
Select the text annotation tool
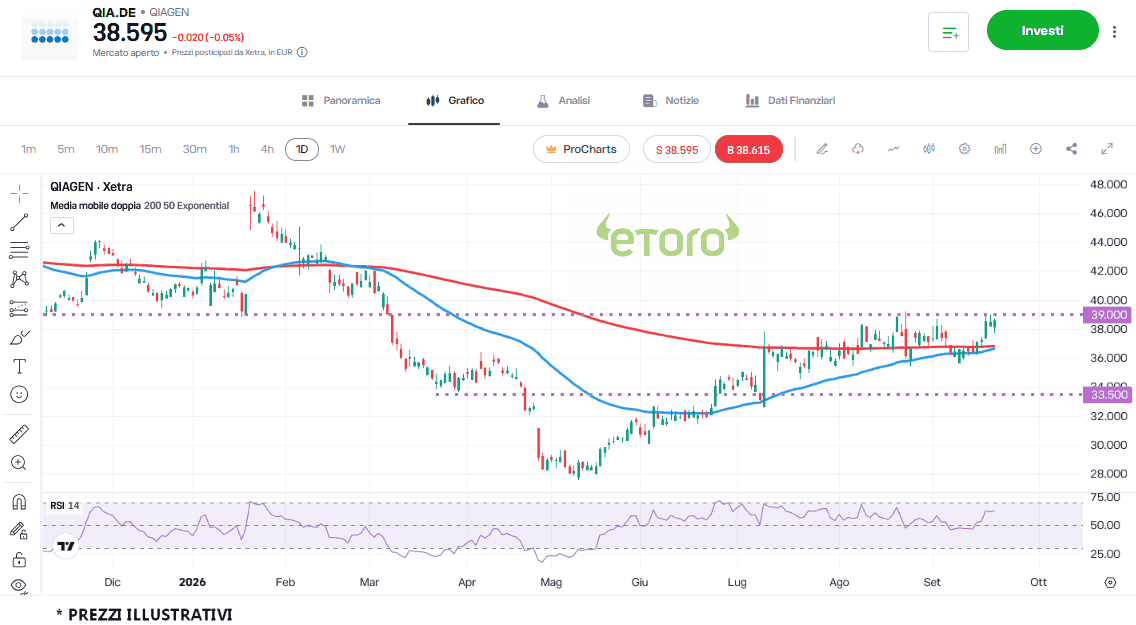(x=20, y=366)
